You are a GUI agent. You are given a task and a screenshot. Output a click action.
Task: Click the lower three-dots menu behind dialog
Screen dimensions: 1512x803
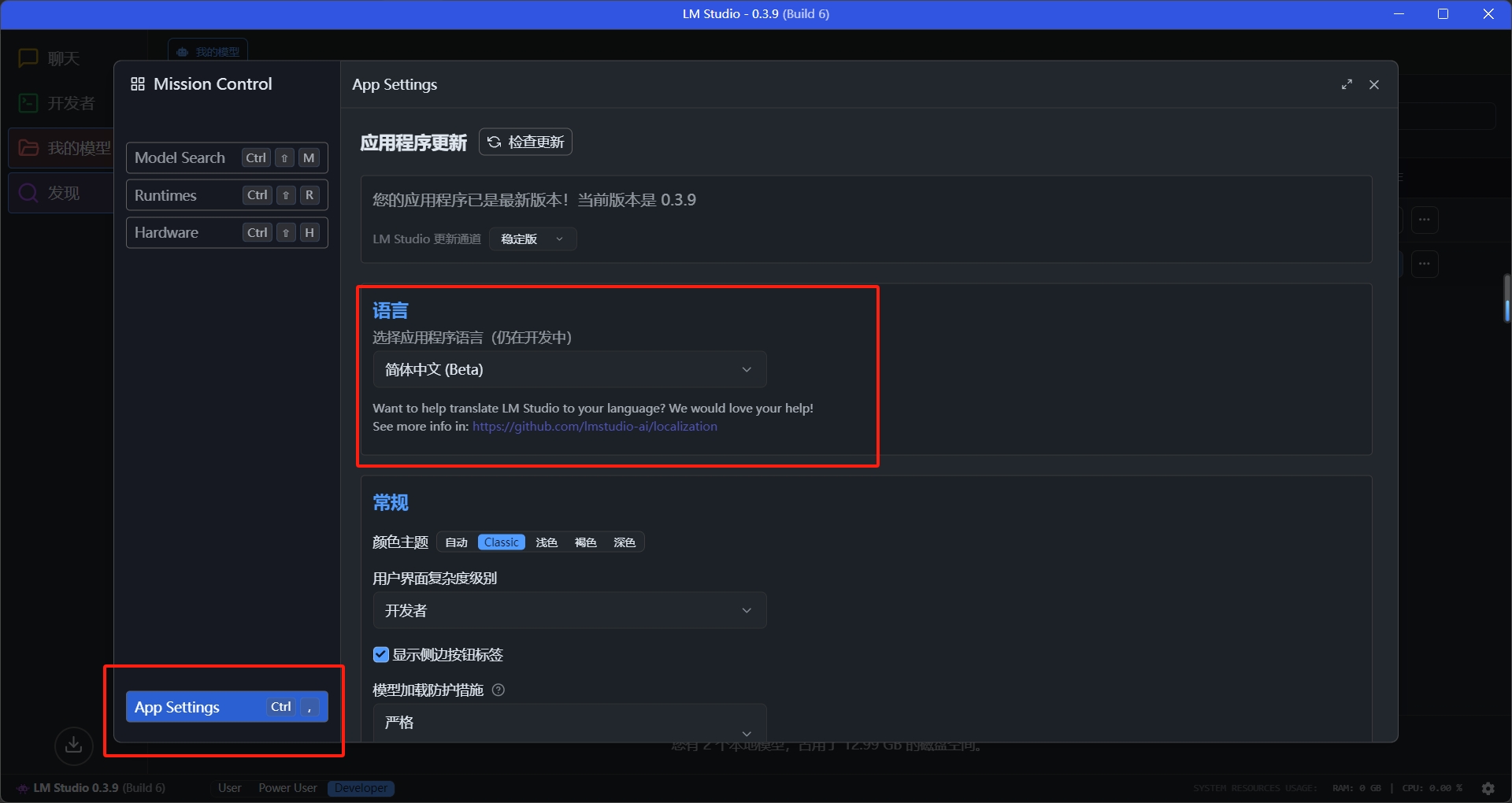1425,264
